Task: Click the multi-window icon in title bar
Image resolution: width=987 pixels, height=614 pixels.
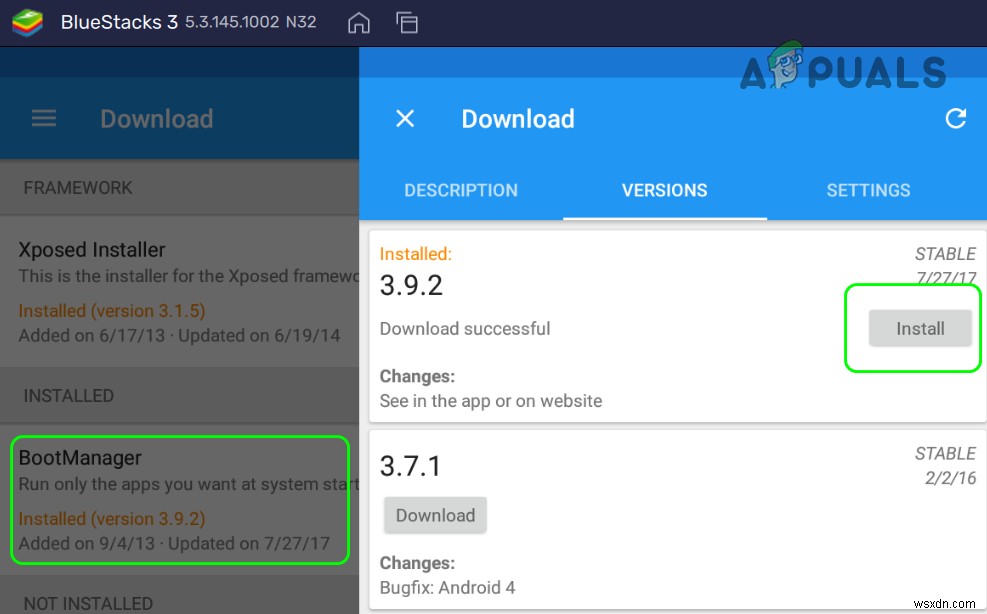Action: pos(407,21)
